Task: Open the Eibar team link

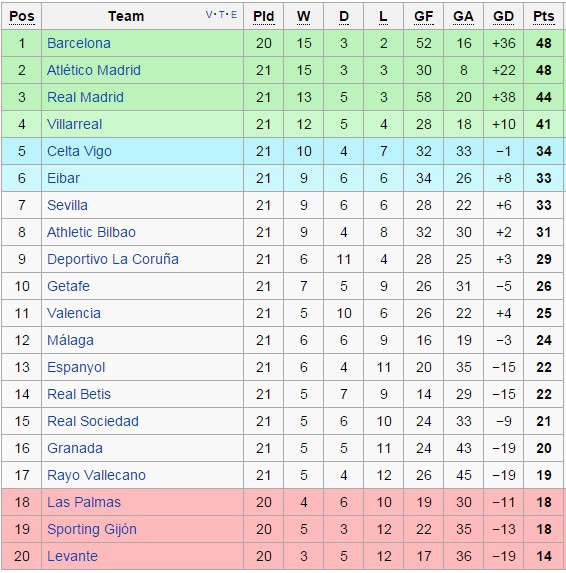Action: [63, 178]
